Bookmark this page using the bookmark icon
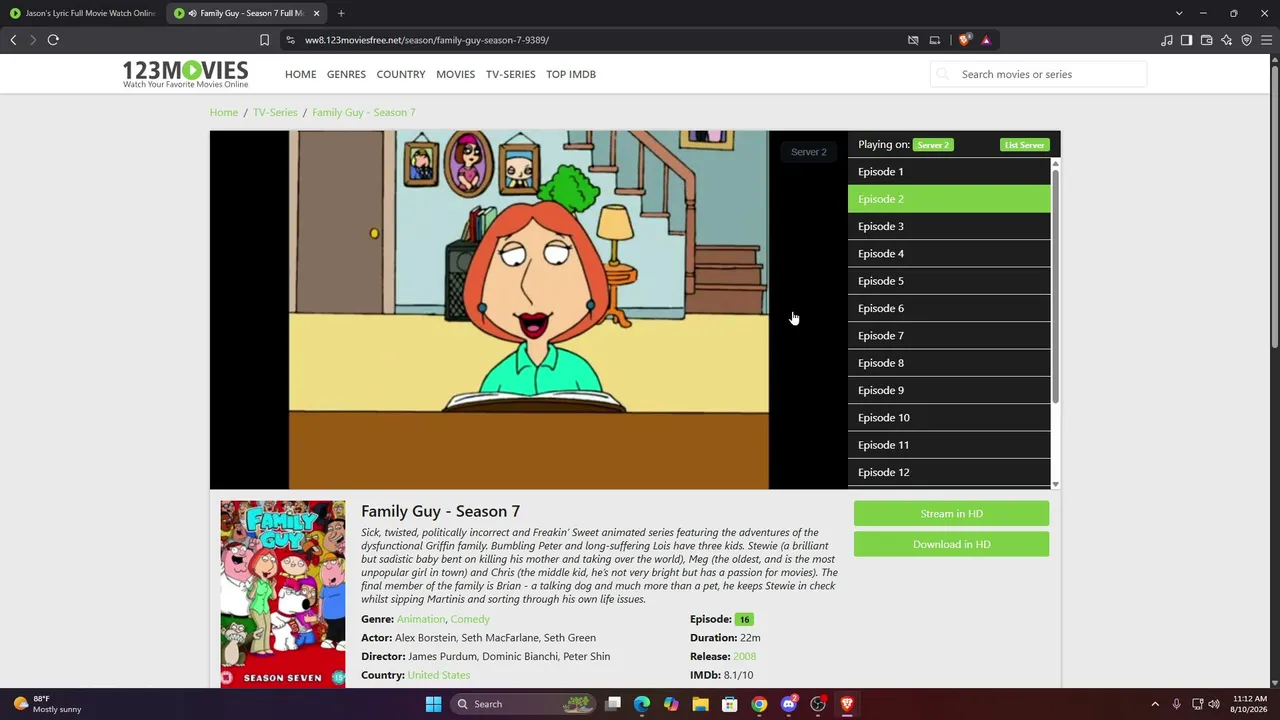Viewport: 1280px width, 720px height. point(264,40)
